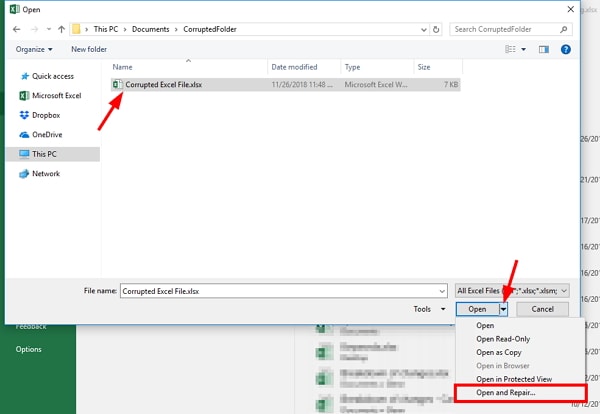This screenshot has height=414, width=600.
Task: Change the view layout icon
Action: [510, 49]
